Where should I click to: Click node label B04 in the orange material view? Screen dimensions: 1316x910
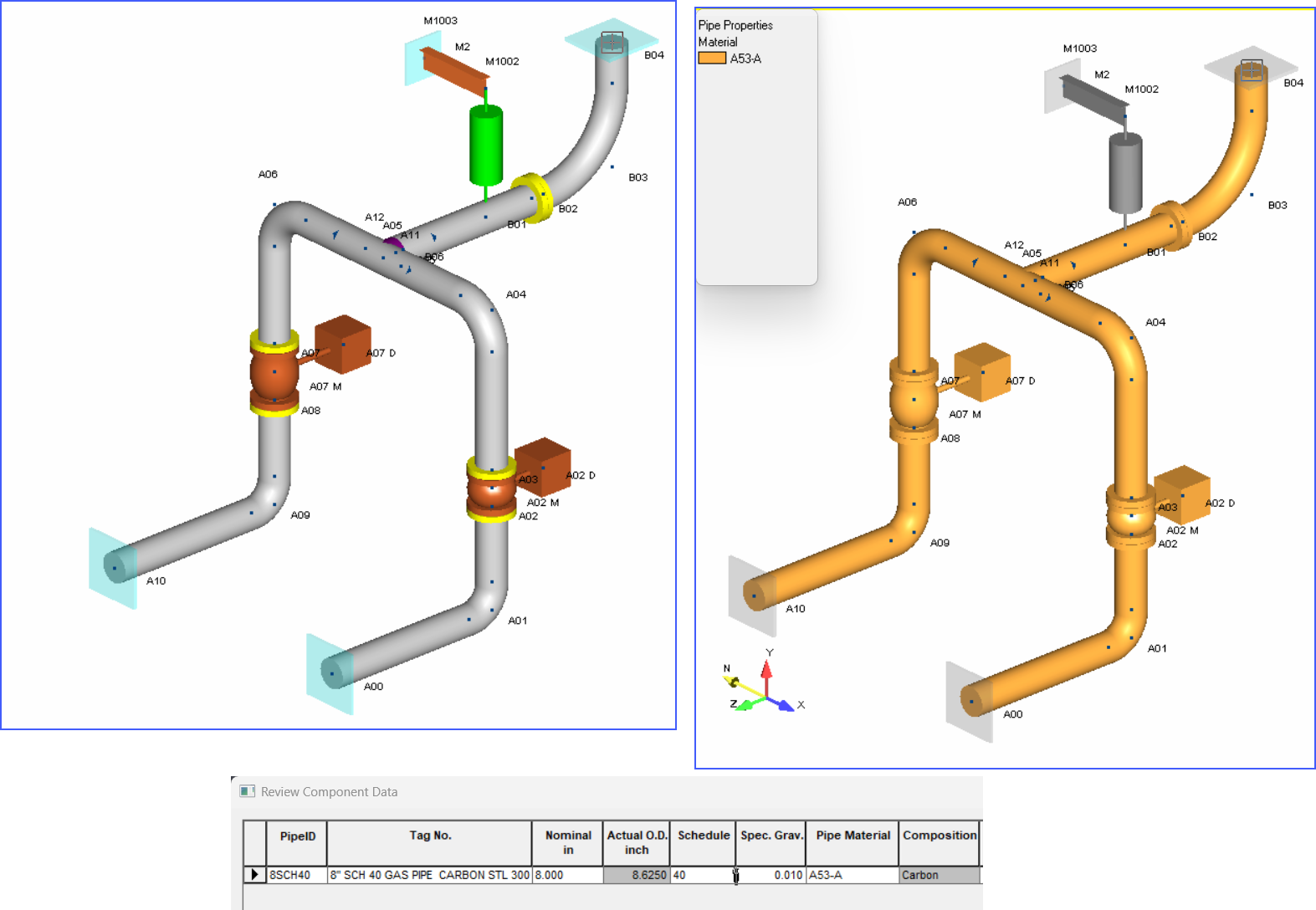[1293, 83]
